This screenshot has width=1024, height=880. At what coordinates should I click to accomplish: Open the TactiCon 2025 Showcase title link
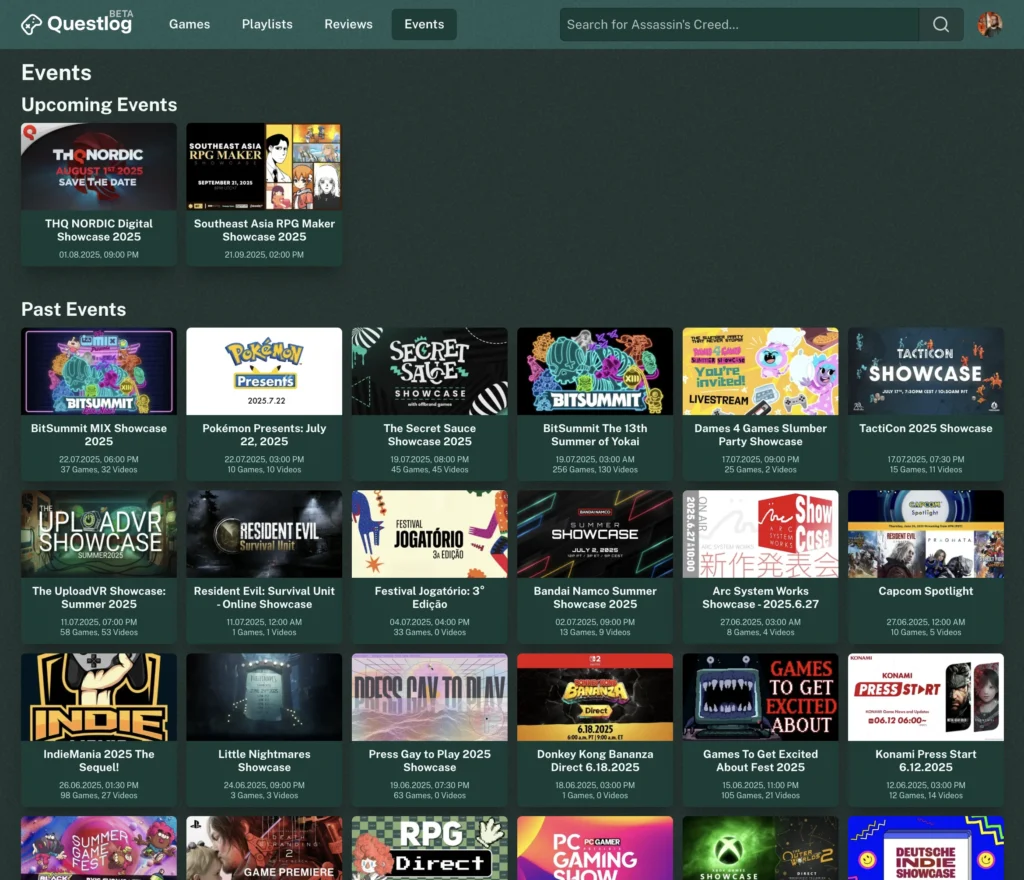pos(925,428)
